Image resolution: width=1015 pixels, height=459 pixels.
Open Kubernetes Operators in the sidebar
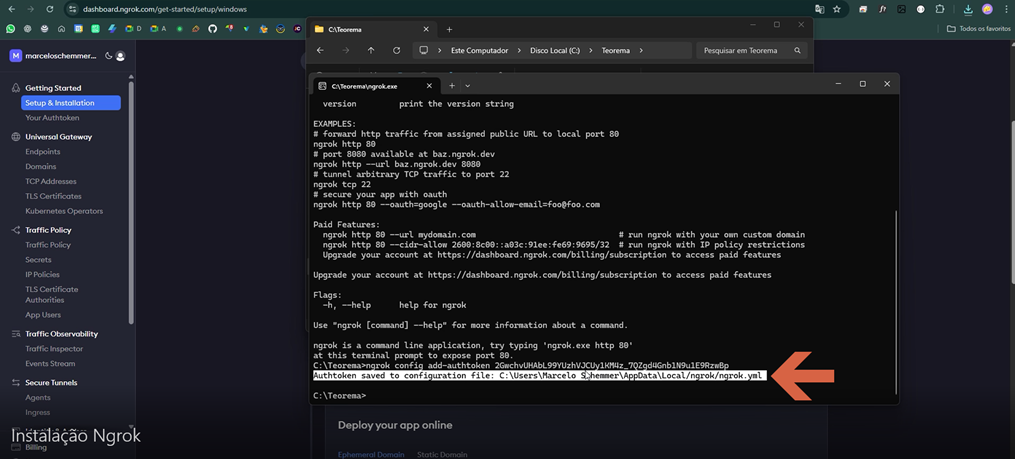pos(64,211)
